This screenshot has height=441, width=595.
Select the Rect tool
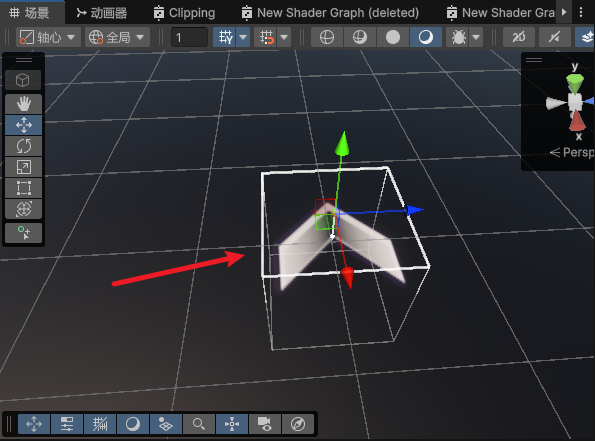click(23, 188)
